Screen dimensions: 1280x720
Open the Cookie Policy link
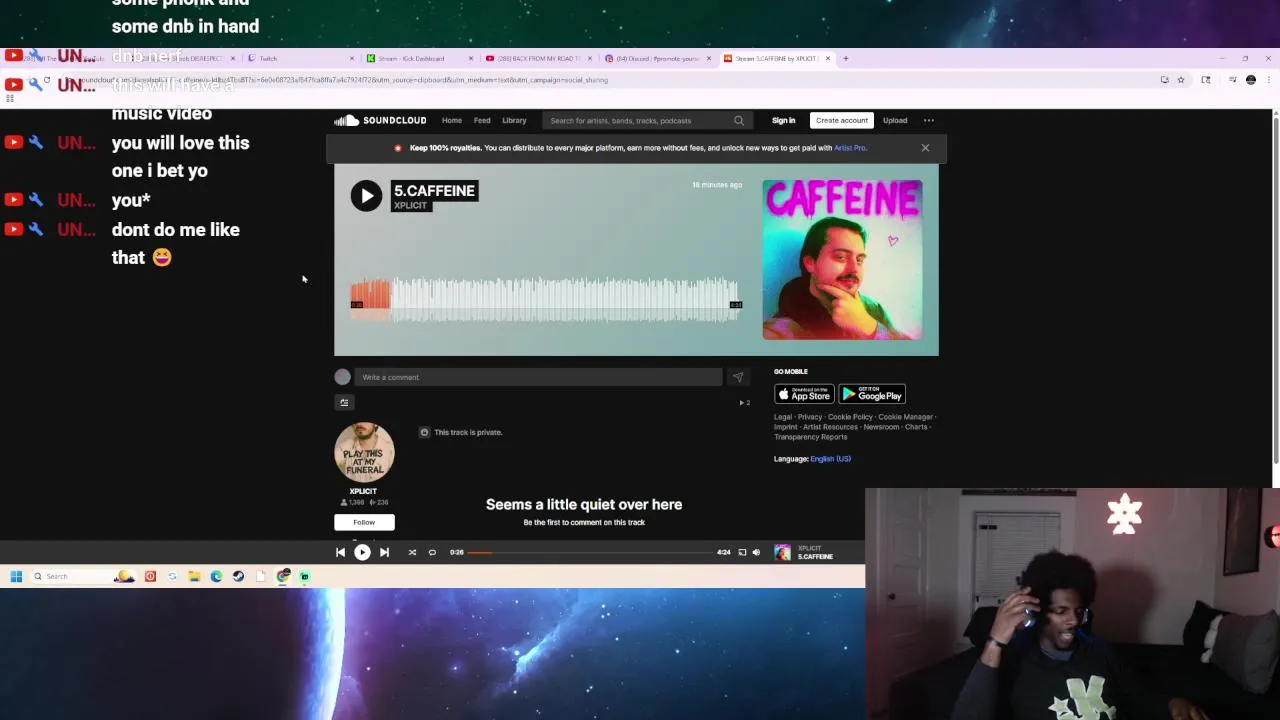tap(850, 417)
